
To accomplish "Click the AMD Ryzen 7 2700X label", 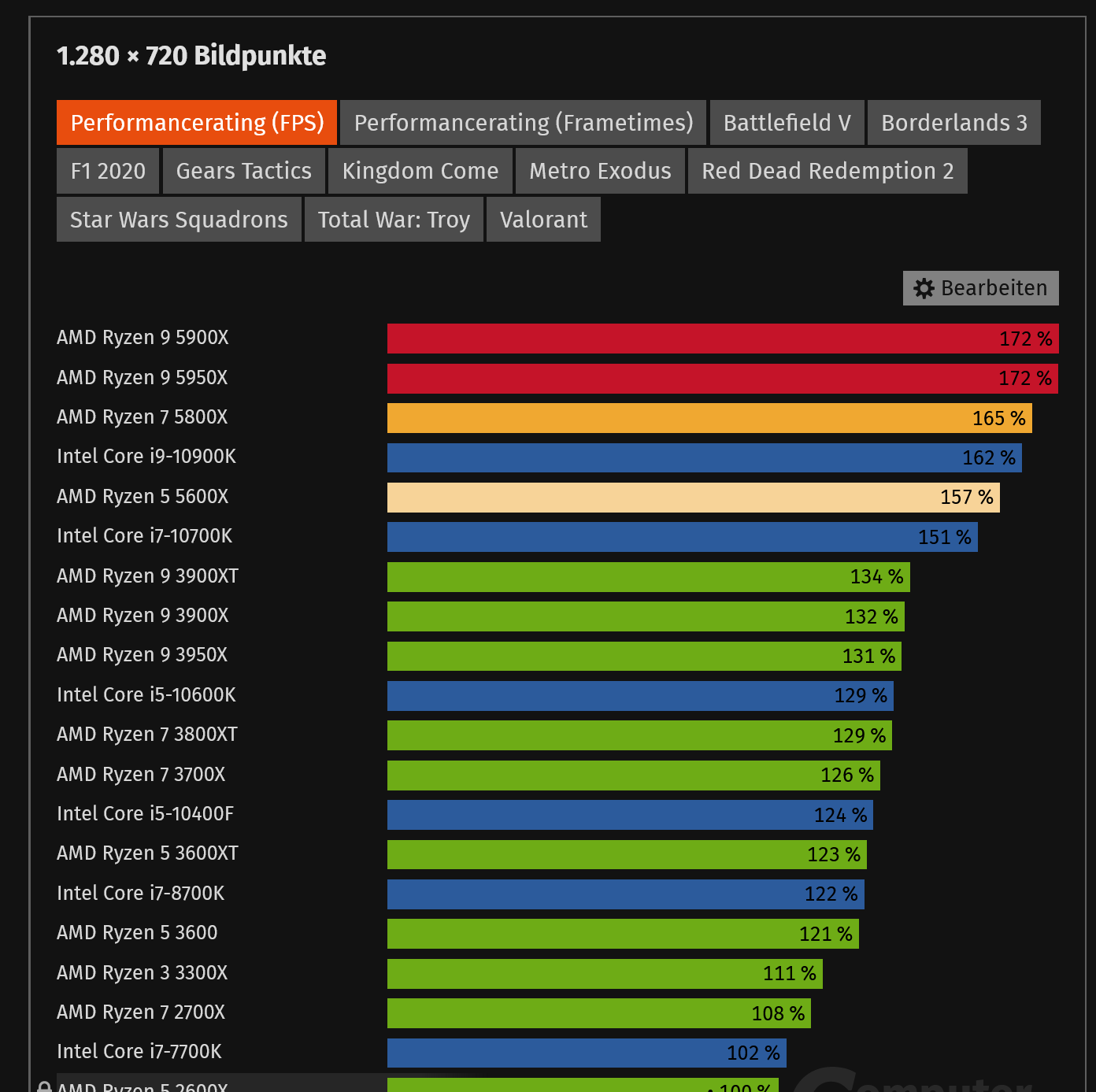I will 141,1012.
